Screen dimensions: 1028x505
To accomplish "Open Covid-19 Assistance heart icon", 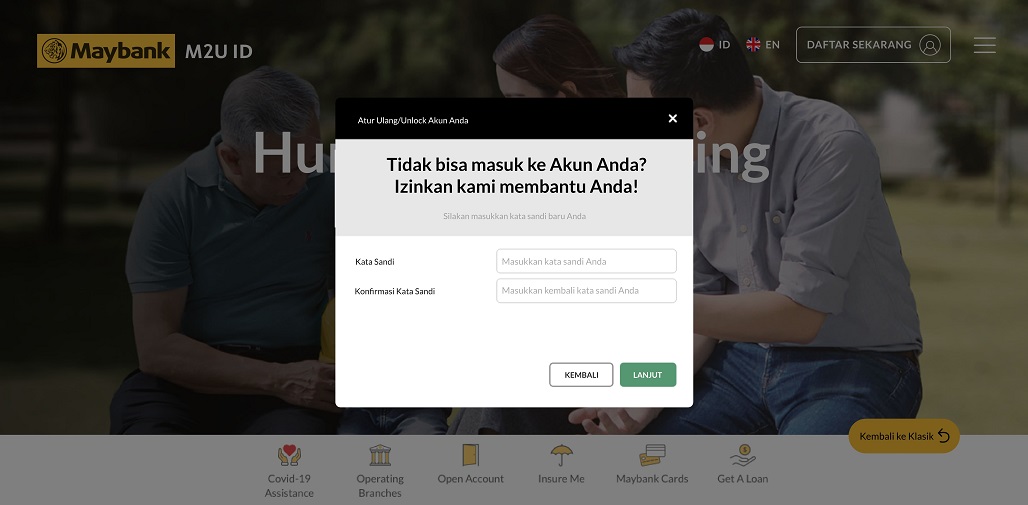I will (289, 454).
